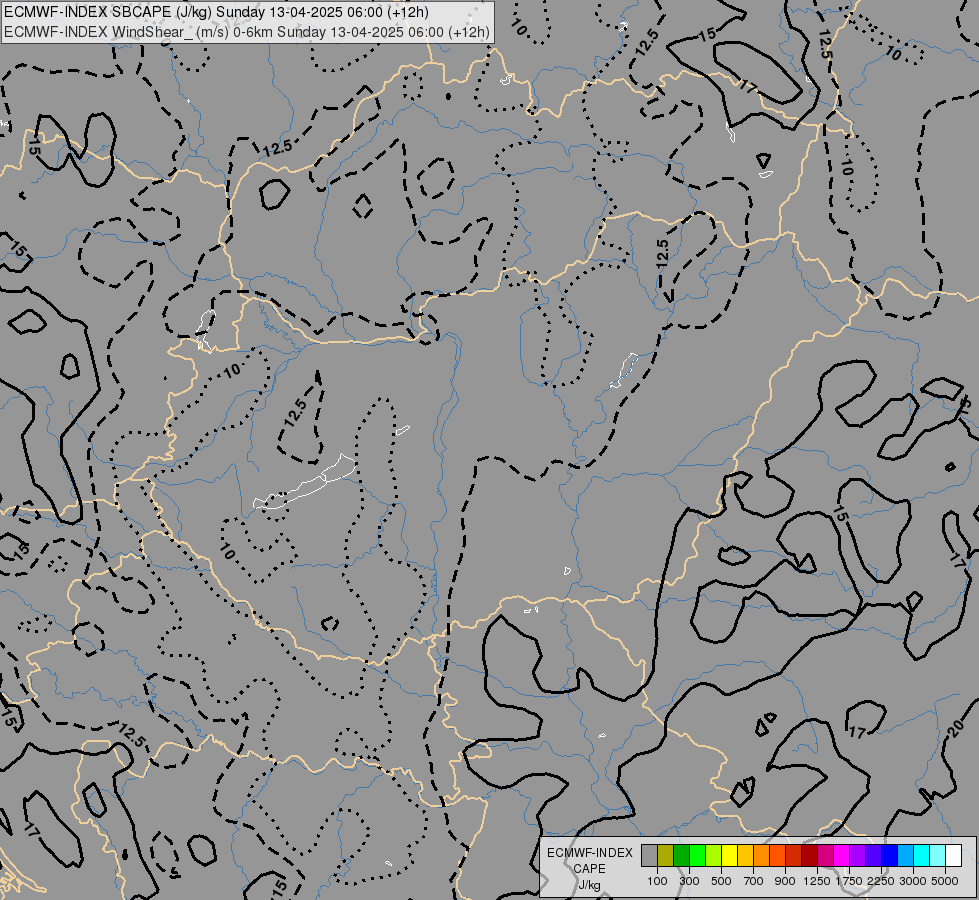Click the cyan swatch right of 3000
This screenshot has width=979, height=900.
click(x=922, y=856)
